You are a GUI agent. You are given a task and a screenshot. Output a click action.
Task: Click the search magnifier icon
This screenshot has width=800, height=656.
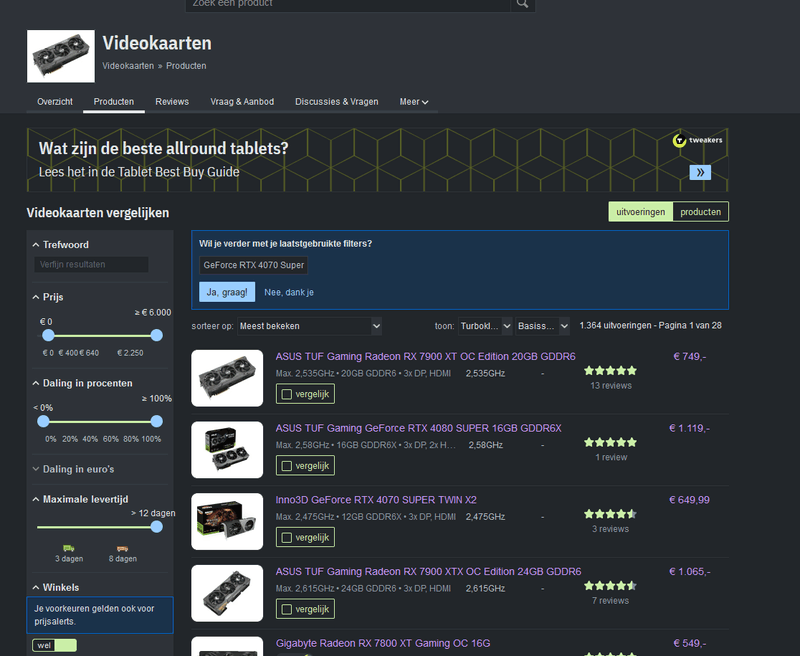point(522,4)
